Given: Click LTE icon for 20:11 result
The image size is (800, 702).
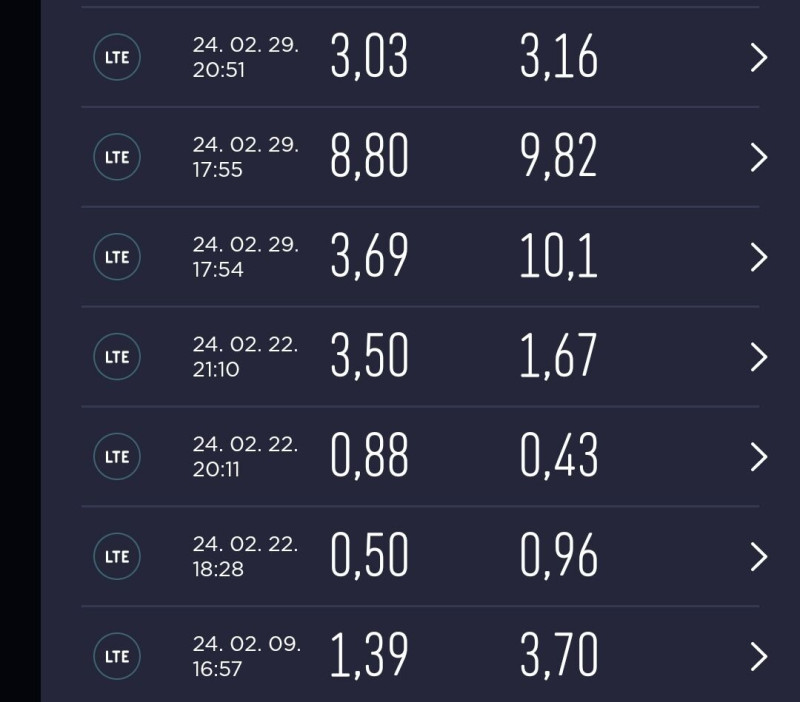Looking at the screenshot, I should click(x=117, y=456).
